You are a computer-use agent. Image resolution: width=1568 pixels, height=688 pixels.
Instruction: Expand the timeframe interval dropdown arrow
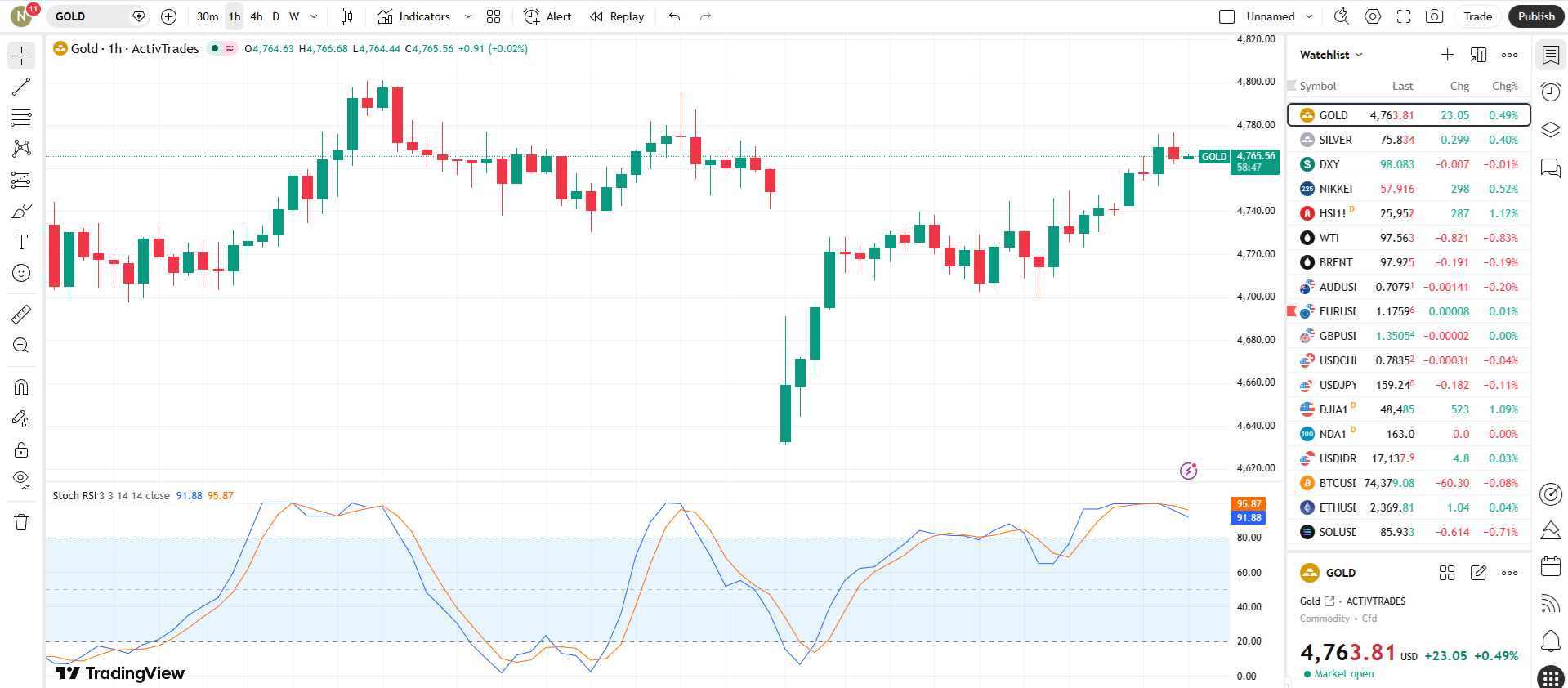pyautogui.click(x=314, y=16)
